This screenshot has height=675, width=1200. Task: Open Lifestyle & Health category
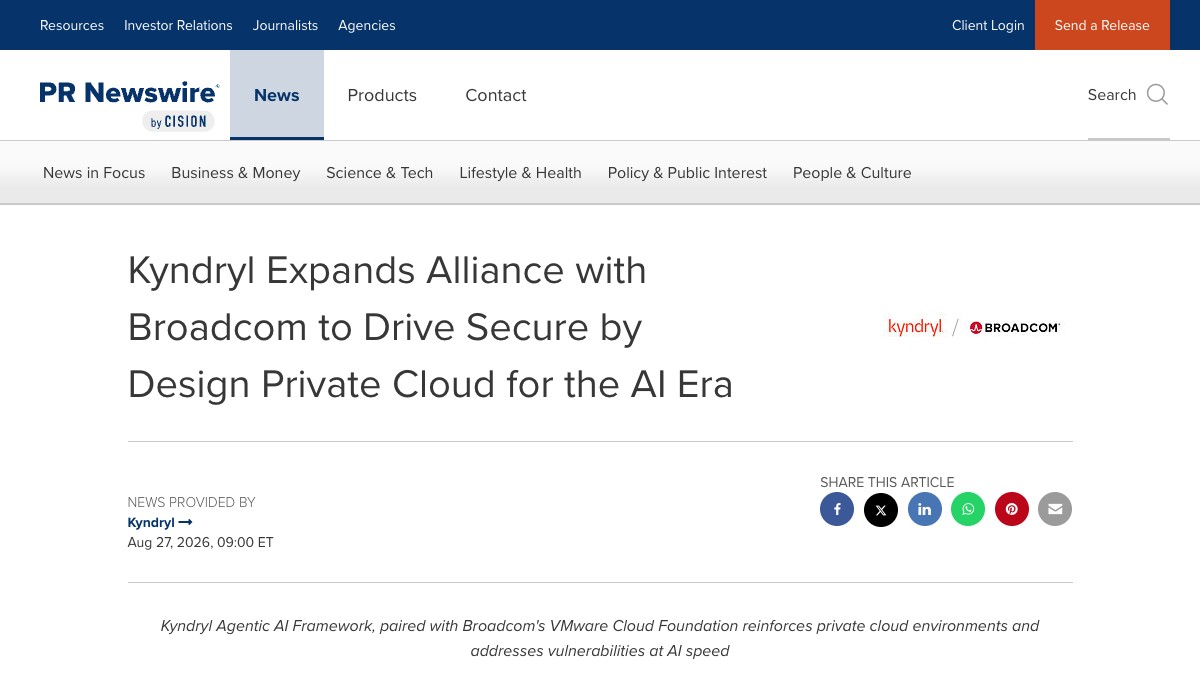click(x=520, y=173)
